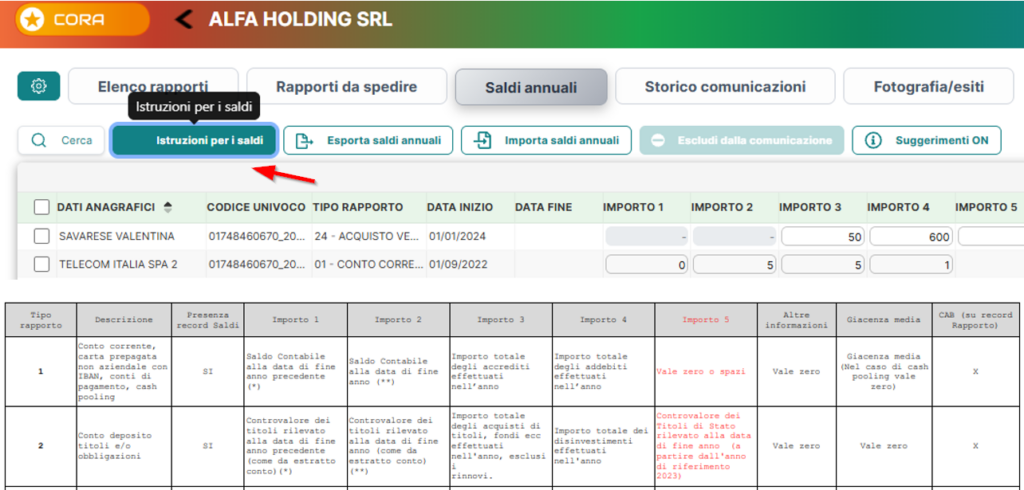This screenshot has height=490, width=1024.
Task: Click the info icon on Suggerimenti ON
Action: [x=873, y=140]
